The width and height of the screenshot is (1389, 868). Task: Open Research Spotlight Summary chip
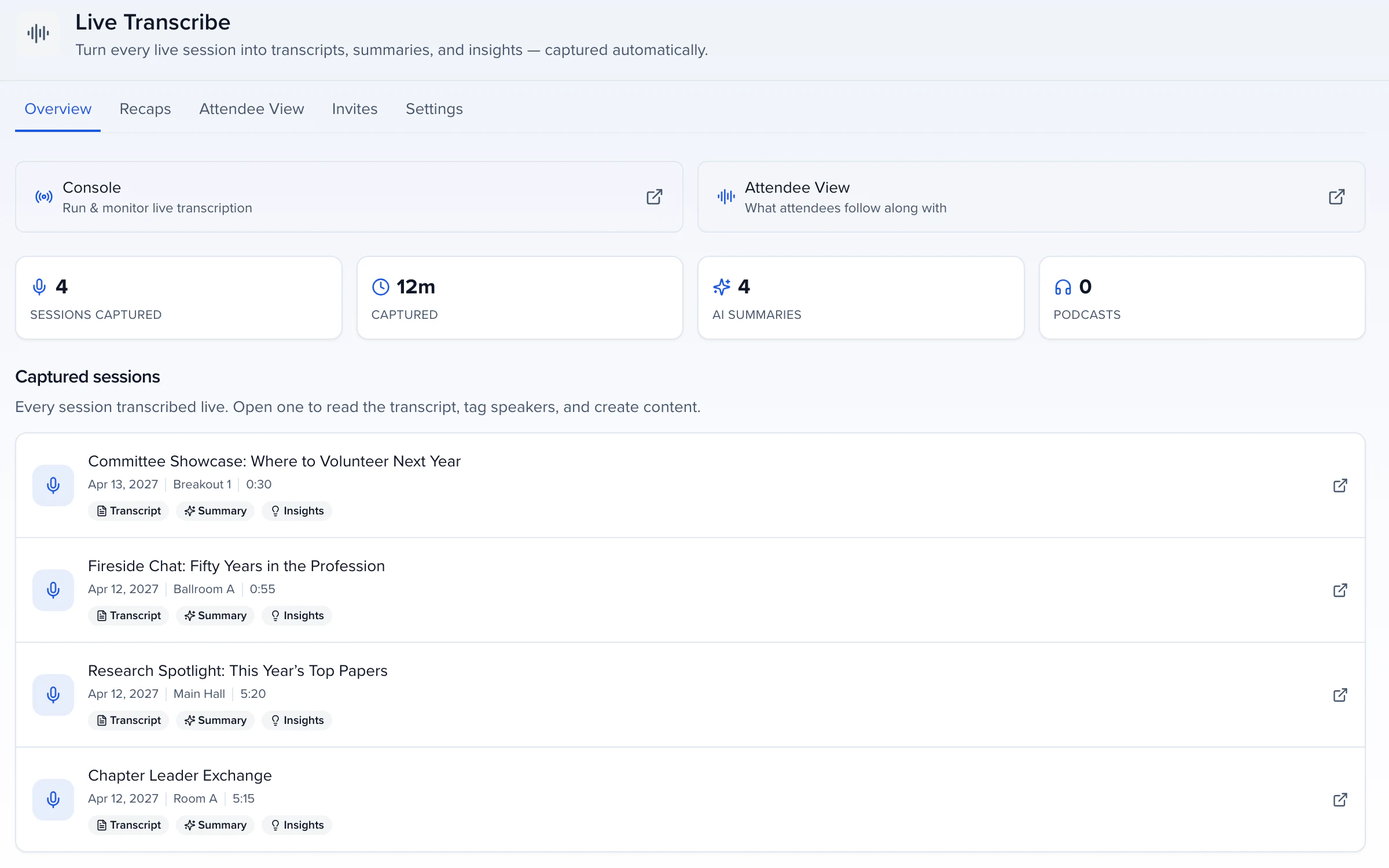(x=215, y=720)
